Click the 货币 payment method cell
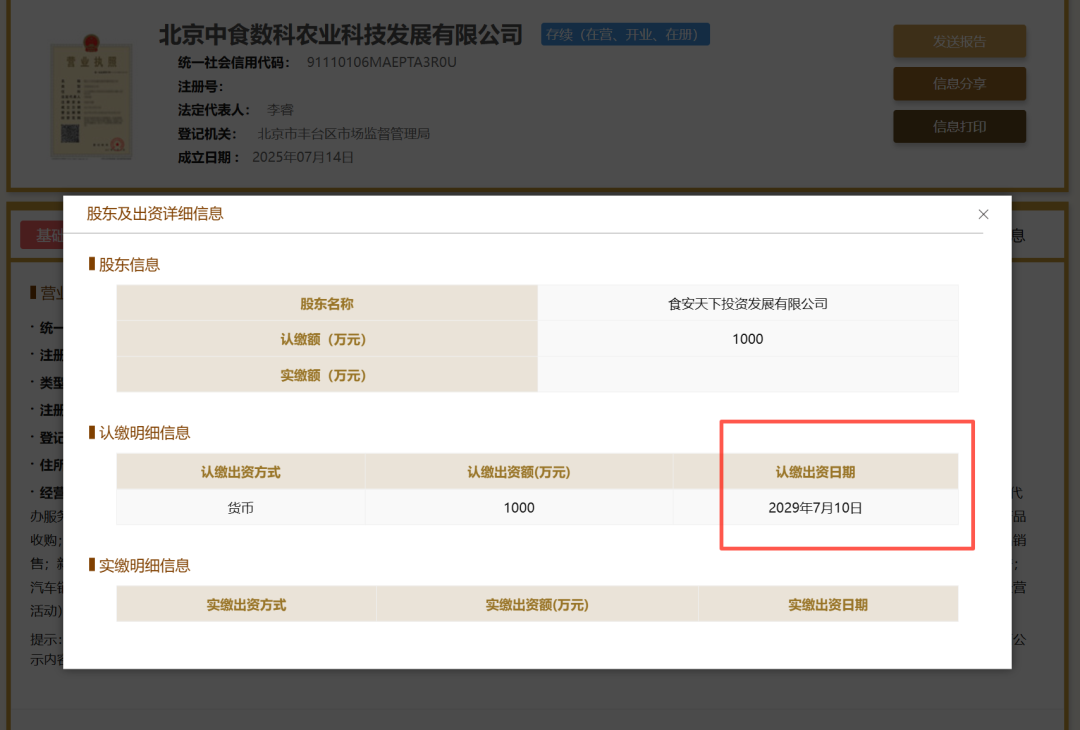Viewport: 1080px width, 730px height. [x=241, y=507]
